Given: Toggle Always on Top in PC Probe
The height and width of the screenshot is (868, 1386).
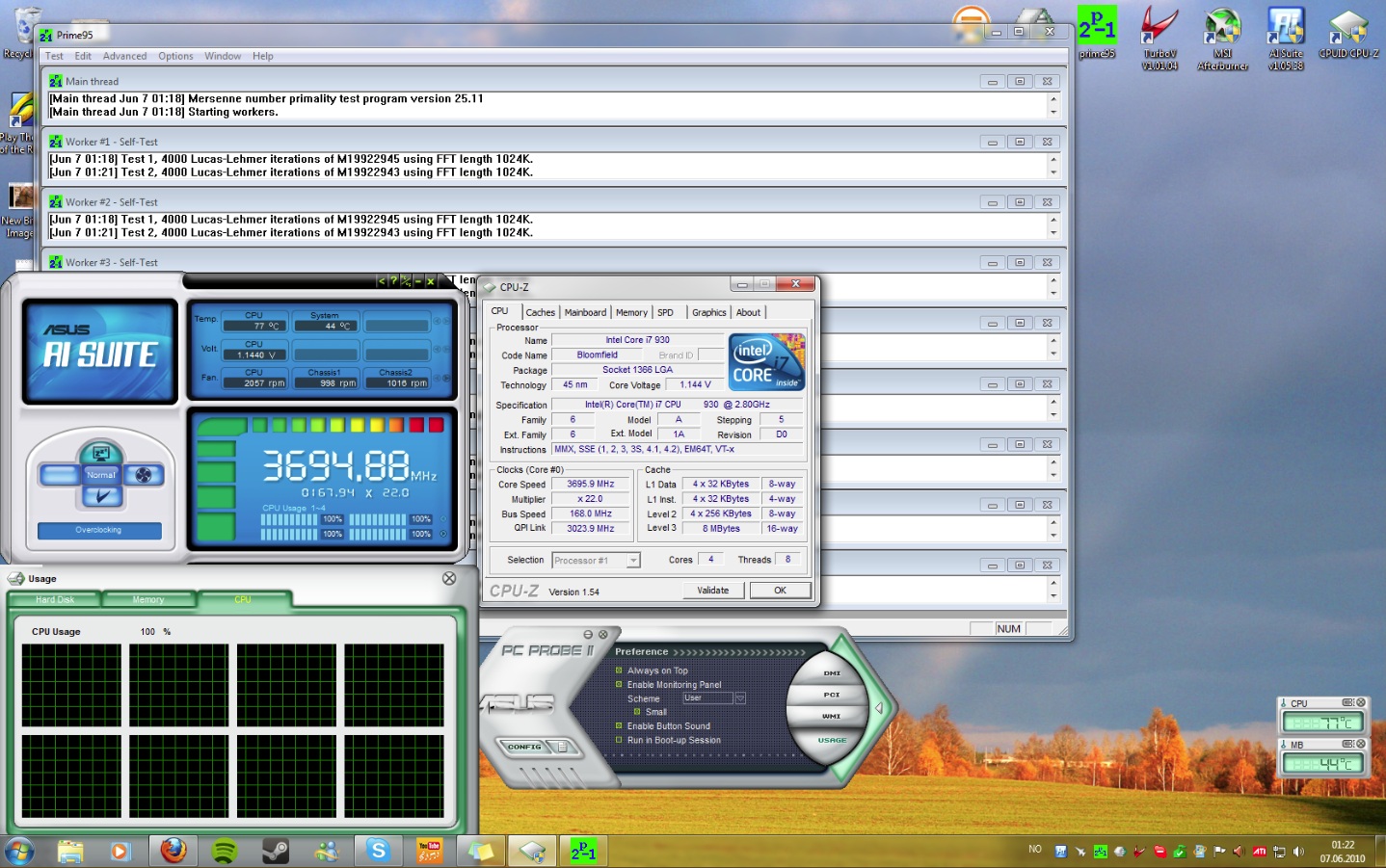Looking at the screenshot, I should click(619, 671).
